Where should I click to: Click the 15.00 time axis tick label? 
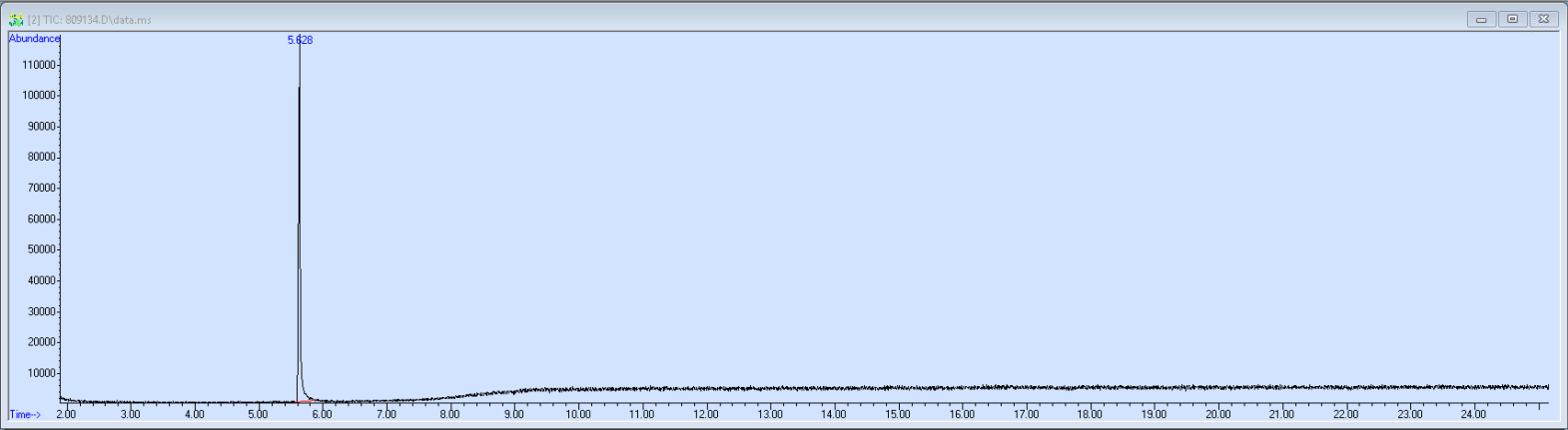coord(898,414)
